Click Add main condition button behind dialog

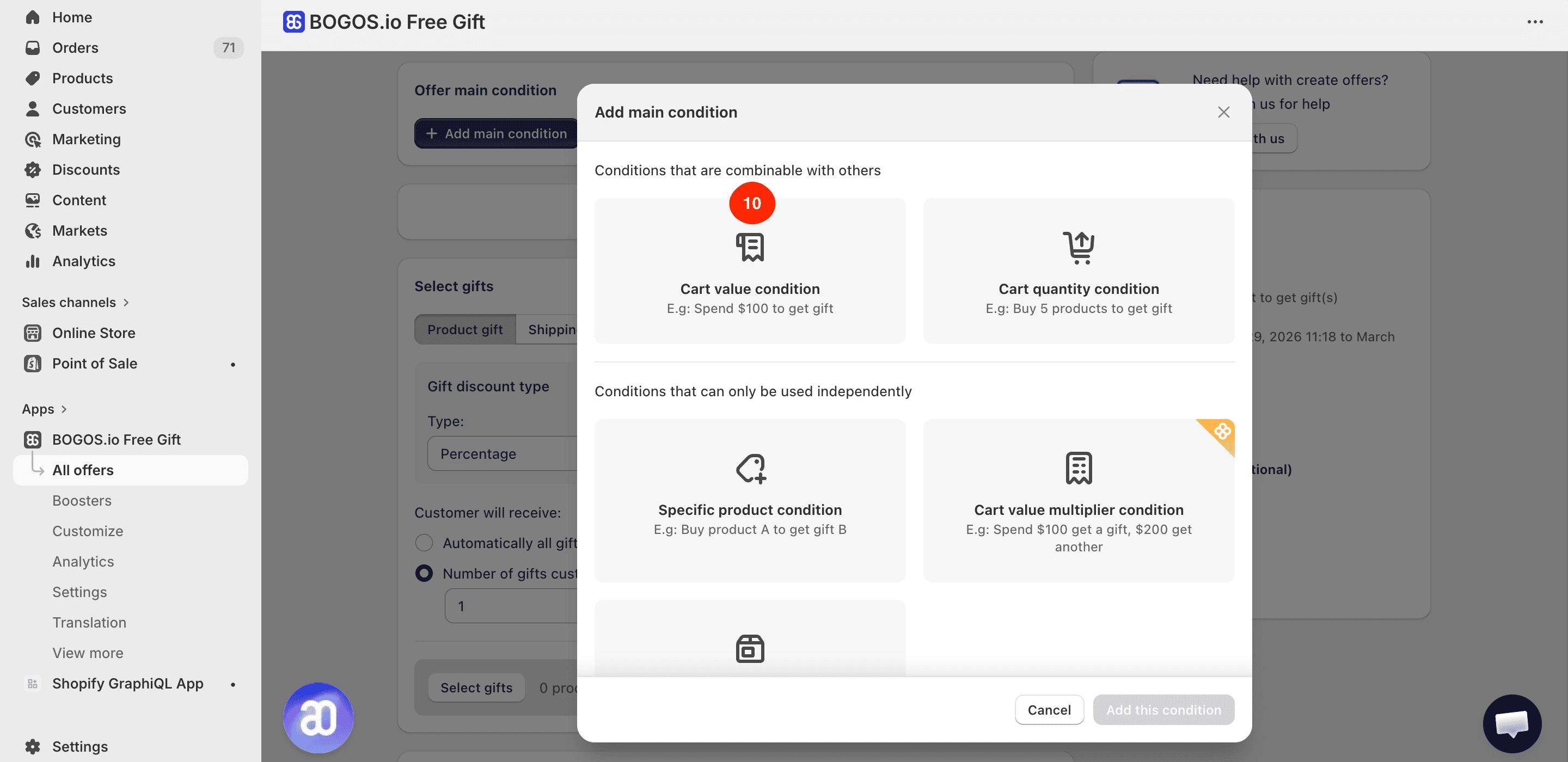click(x=496, y=133)
